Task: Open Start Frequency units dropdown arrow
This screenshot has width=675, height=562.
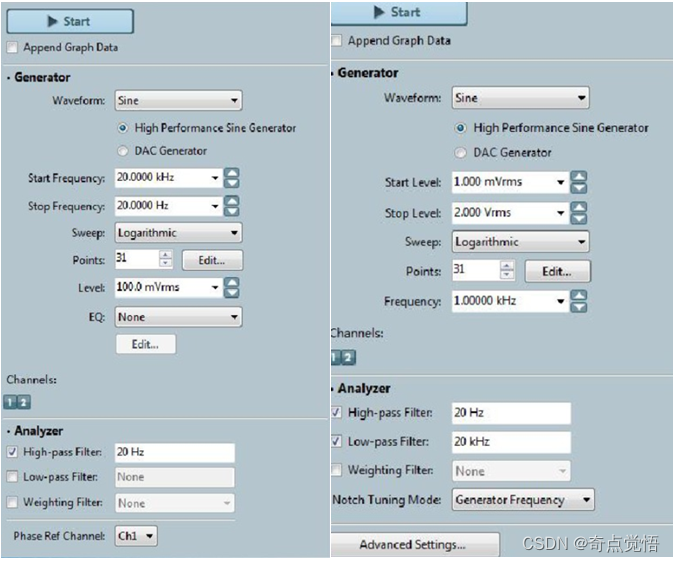Action: point(215,178)
